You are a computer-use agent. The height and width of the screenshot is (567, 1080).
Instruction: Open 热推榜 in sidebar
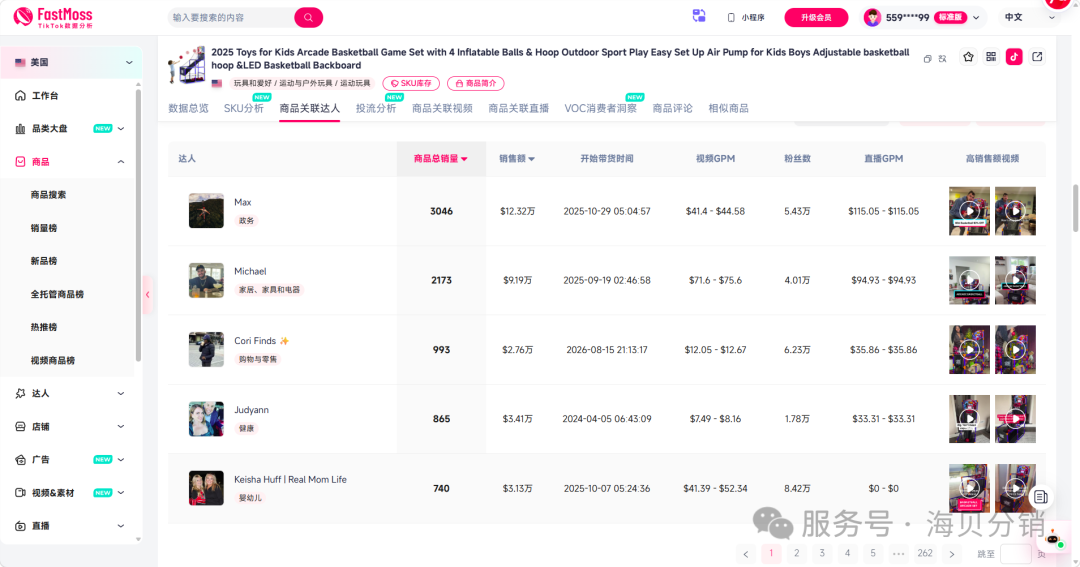tap(43, 327)
